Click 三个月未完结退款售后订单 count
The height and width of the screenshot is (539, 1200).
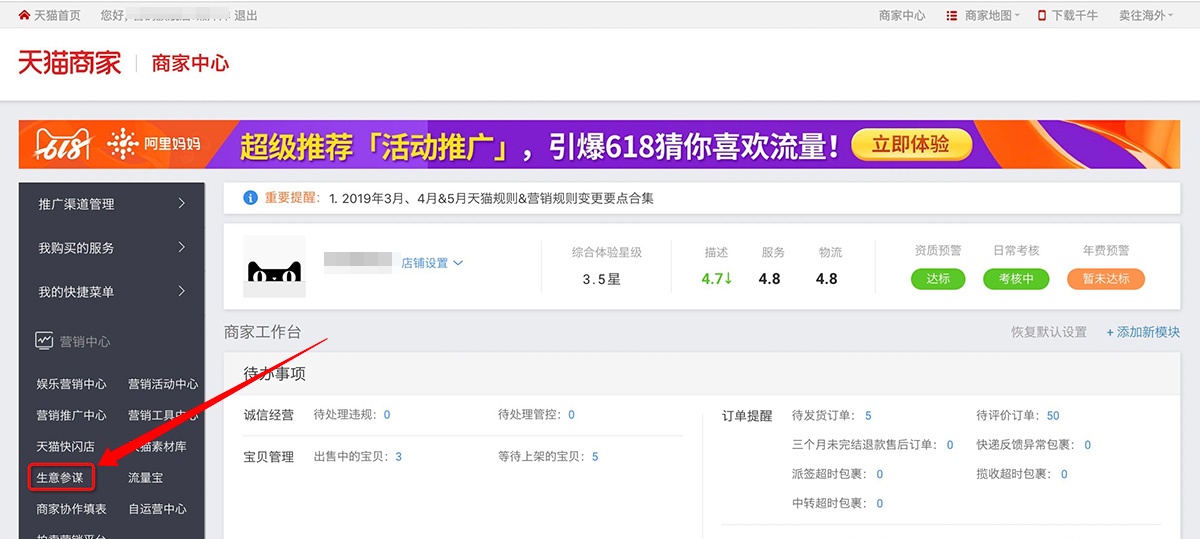(x=950, y=445)
